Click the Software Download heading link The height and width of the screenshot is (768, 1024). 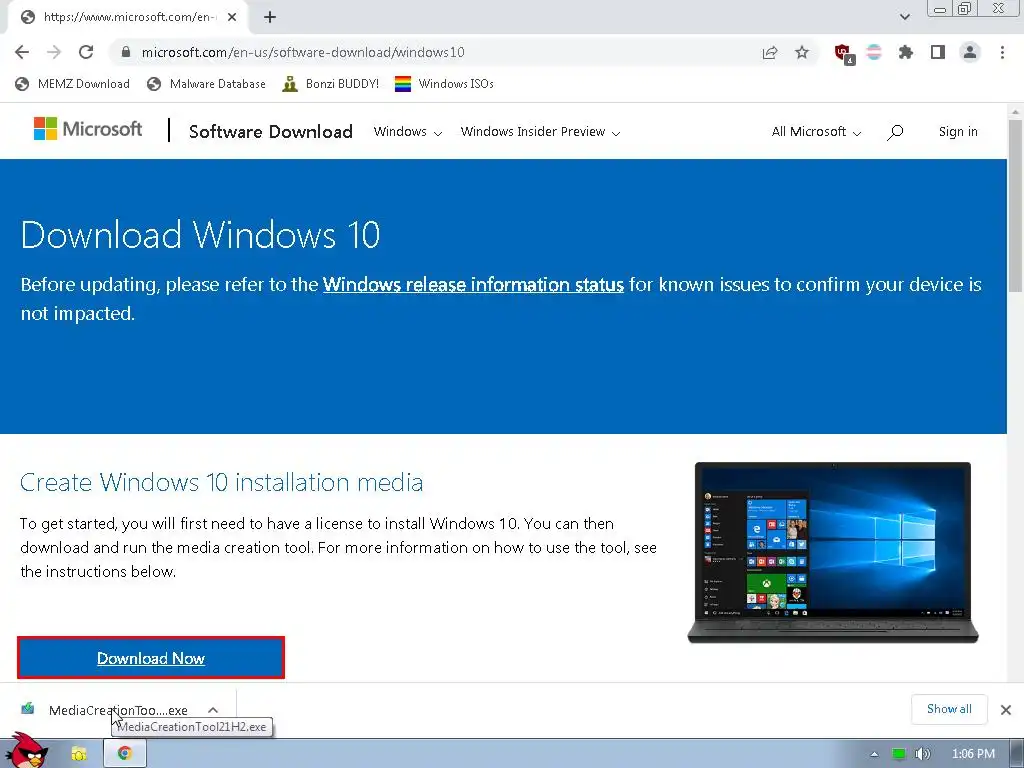(x=270, y=131)
